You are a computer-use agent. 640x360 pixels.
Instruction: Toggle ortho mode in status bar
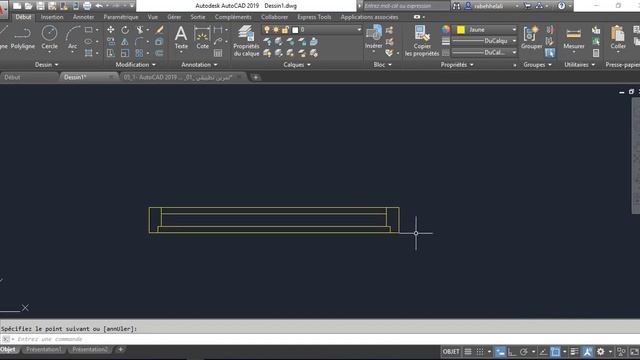pyautogui.click(x=511, y=351)
